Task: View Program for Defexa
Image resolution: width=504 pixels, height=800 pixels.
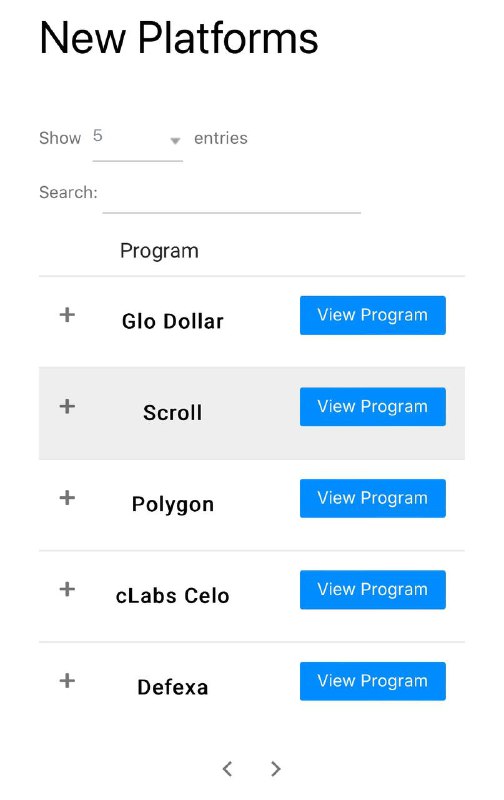Action: (372, 681)
